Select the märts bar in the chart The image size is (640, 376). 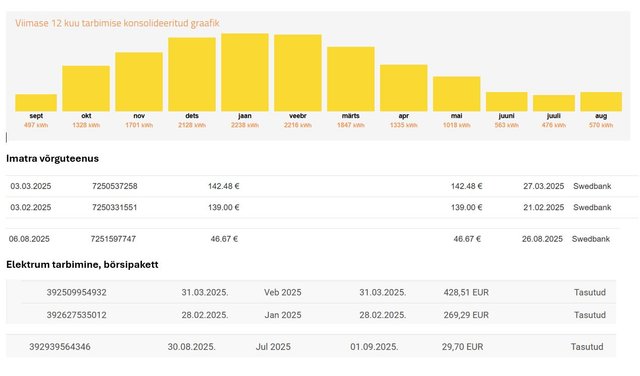coord(351,79)
